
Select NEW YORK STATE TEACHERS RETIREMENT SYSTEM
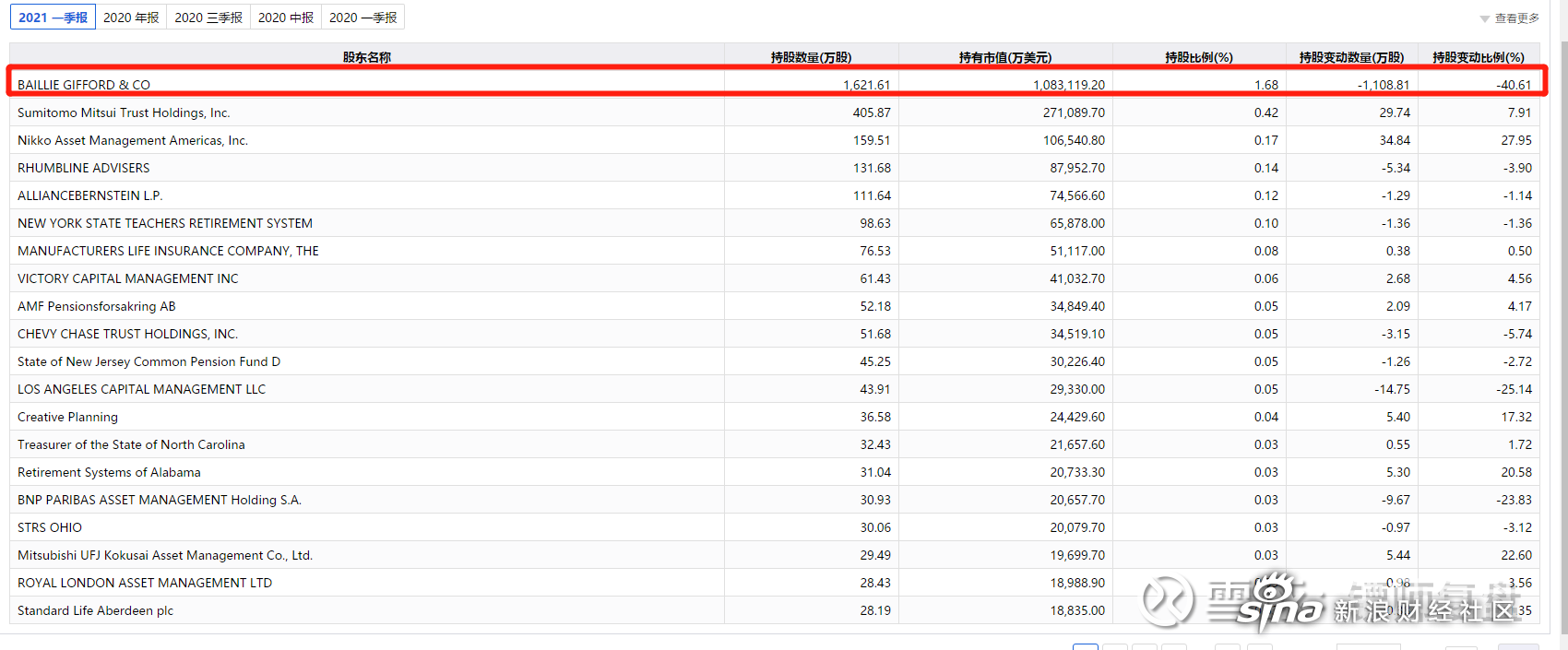click(165, 223)
